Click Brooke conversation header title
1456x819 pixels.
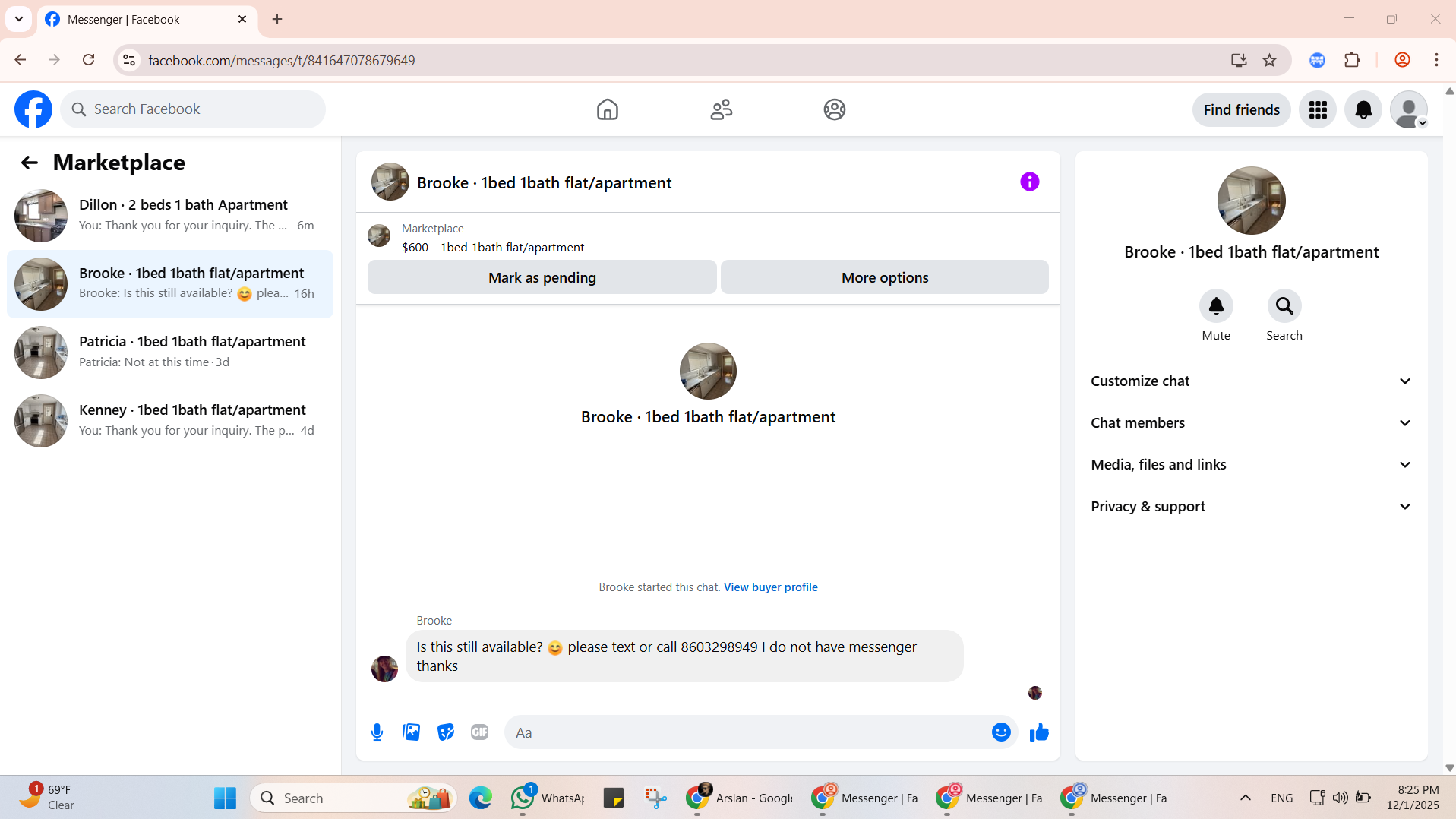click(544, 183)
